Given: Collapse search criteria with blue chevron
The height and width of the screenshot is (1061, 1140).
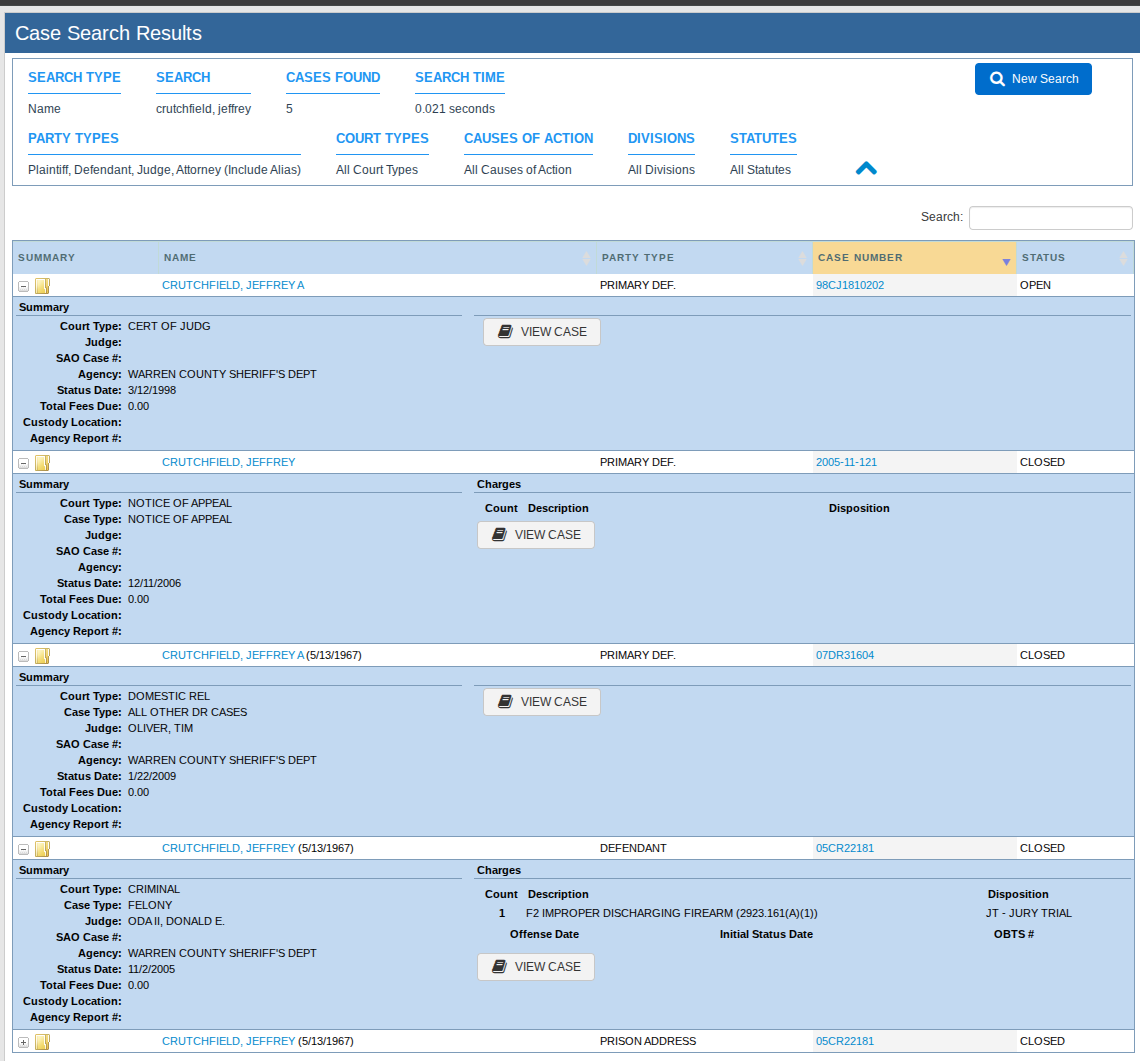Looking at the screenshot, I should [x=866, y=169].
